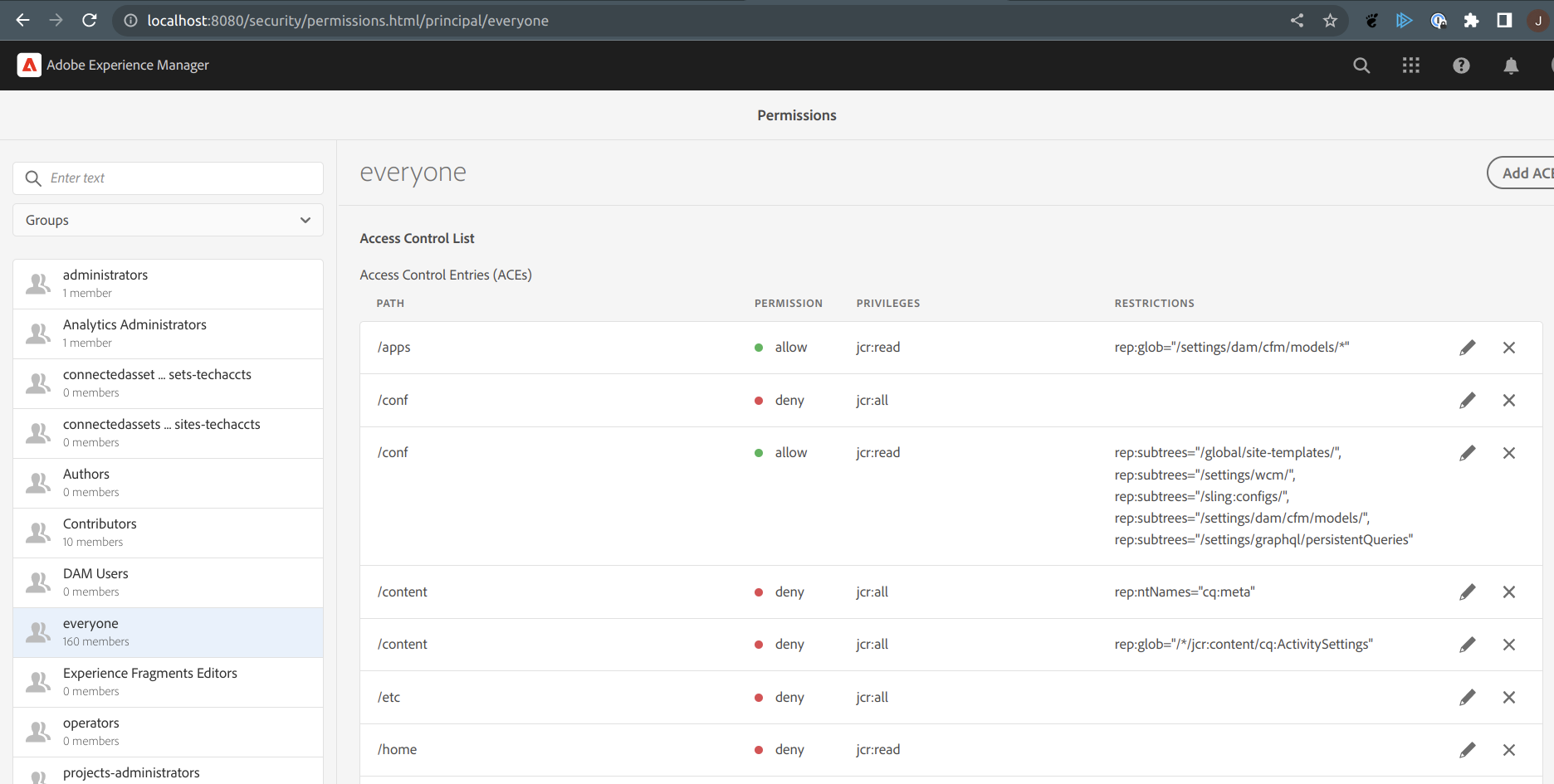Delete the /content ActivitySettings ACE

coord(1509,645)
